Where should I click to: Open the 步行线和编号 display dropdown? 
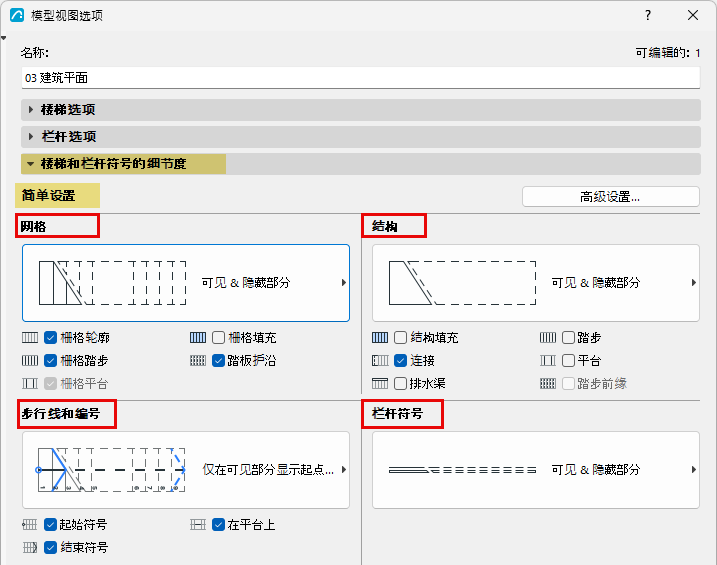[x=186, y=470]
